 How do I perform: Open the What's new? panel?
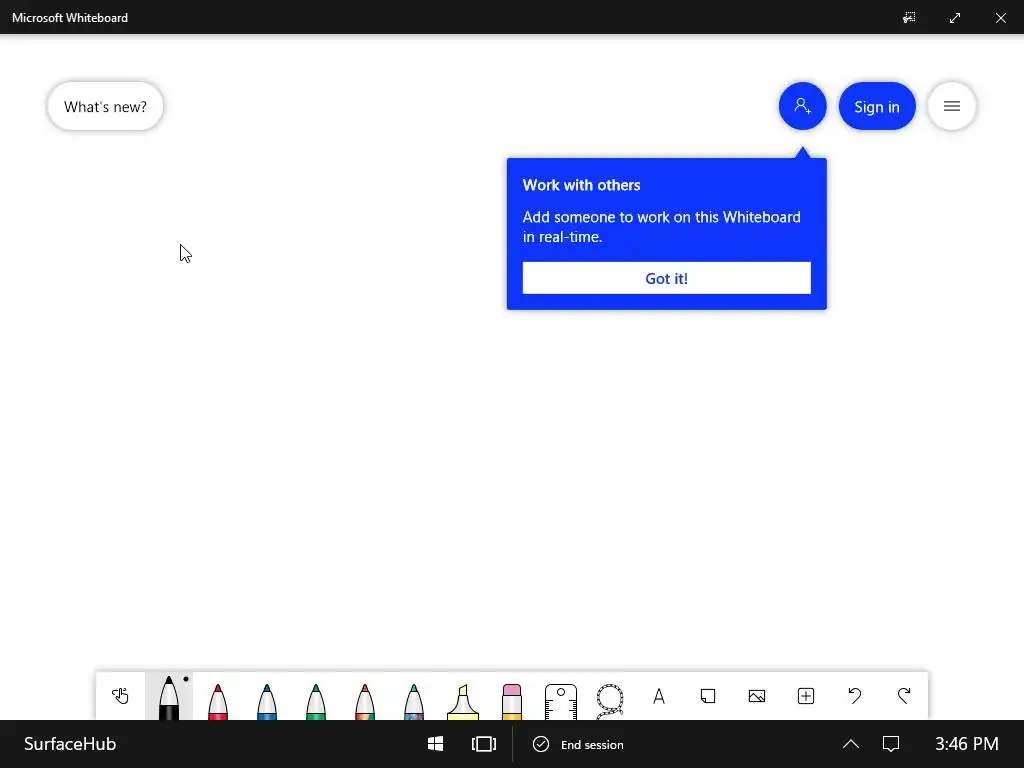(x=105, y=106)
